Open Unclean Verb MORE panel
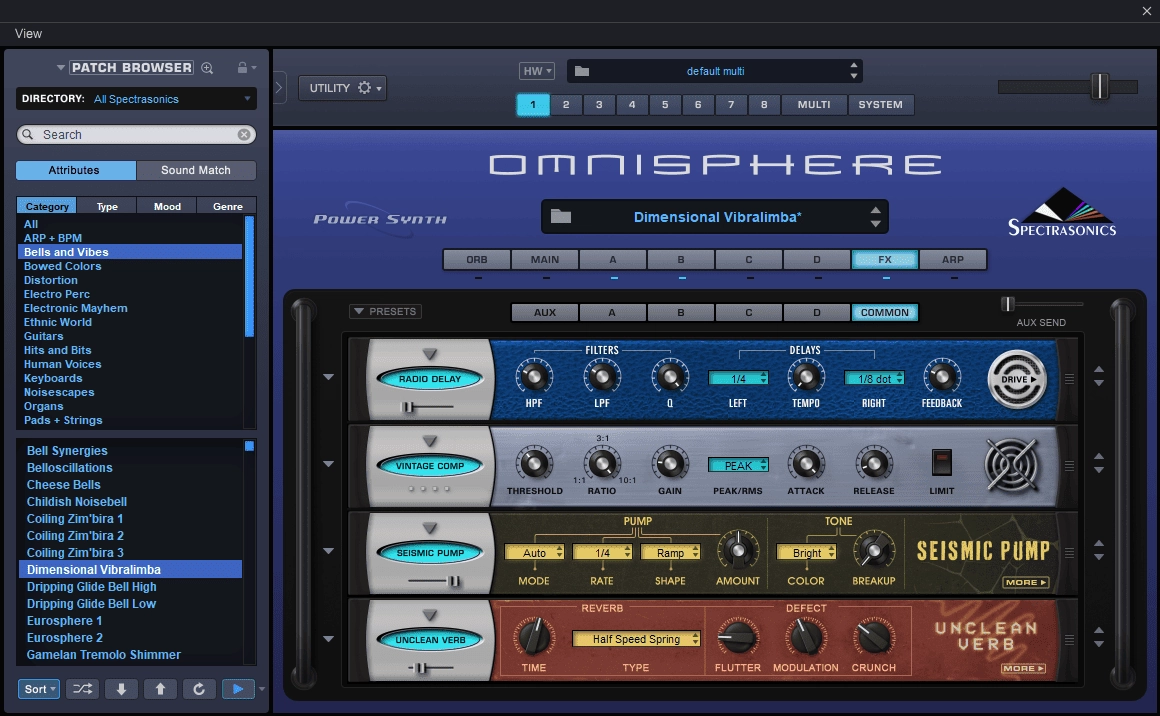Image resolution: width=1160 pixels, height=716 pixels. 1023,668
